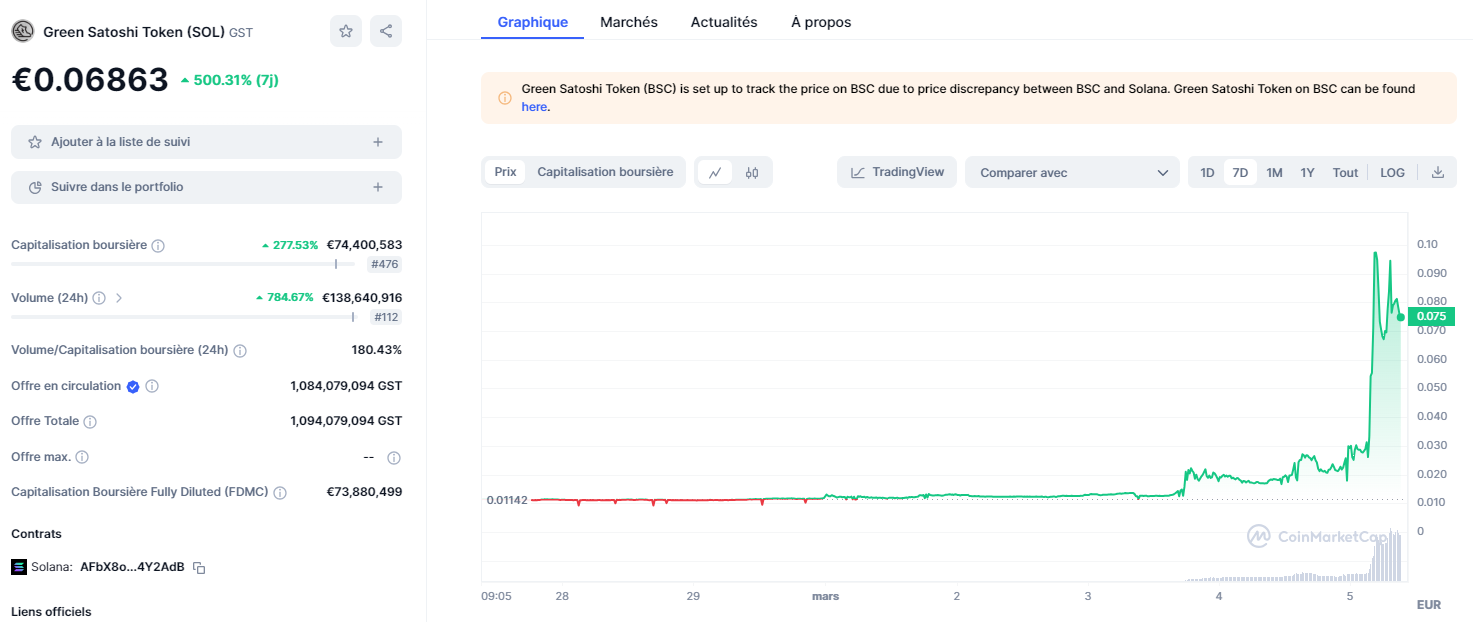This screenshot has height=622, width=1473.
Task: Click the €73,880,499 FDMC value
Action: pos(364,492)
